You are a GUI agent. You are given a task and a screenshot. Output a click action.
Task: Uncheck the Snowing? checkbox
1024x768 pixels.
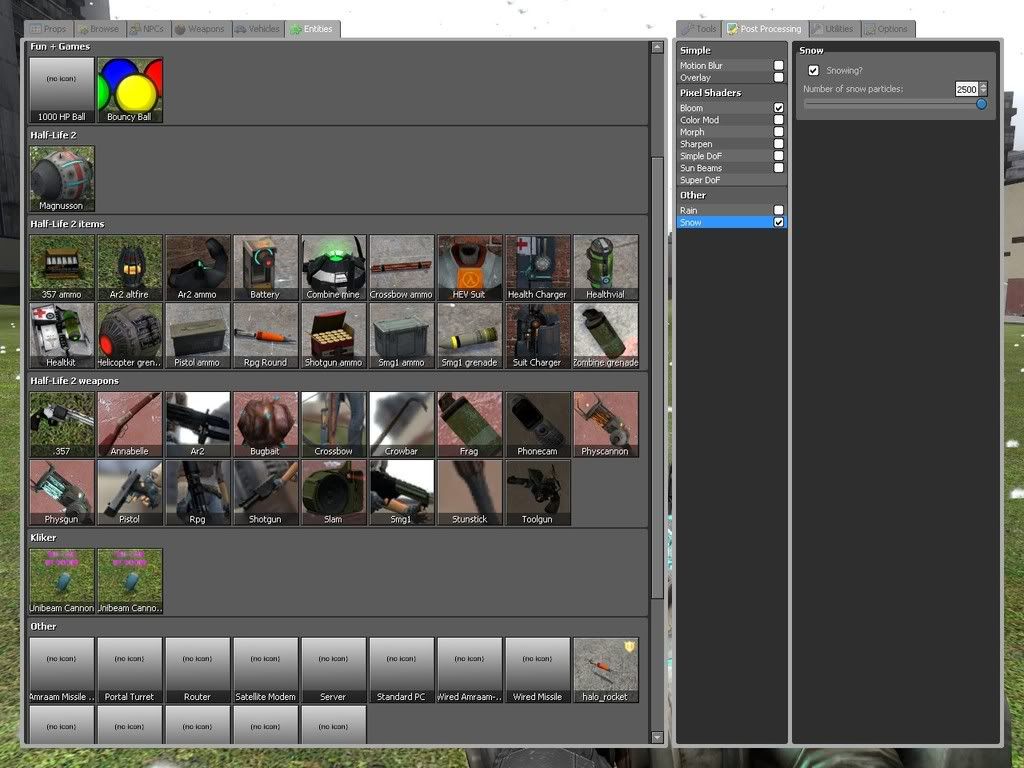click(x=814, y=71)
